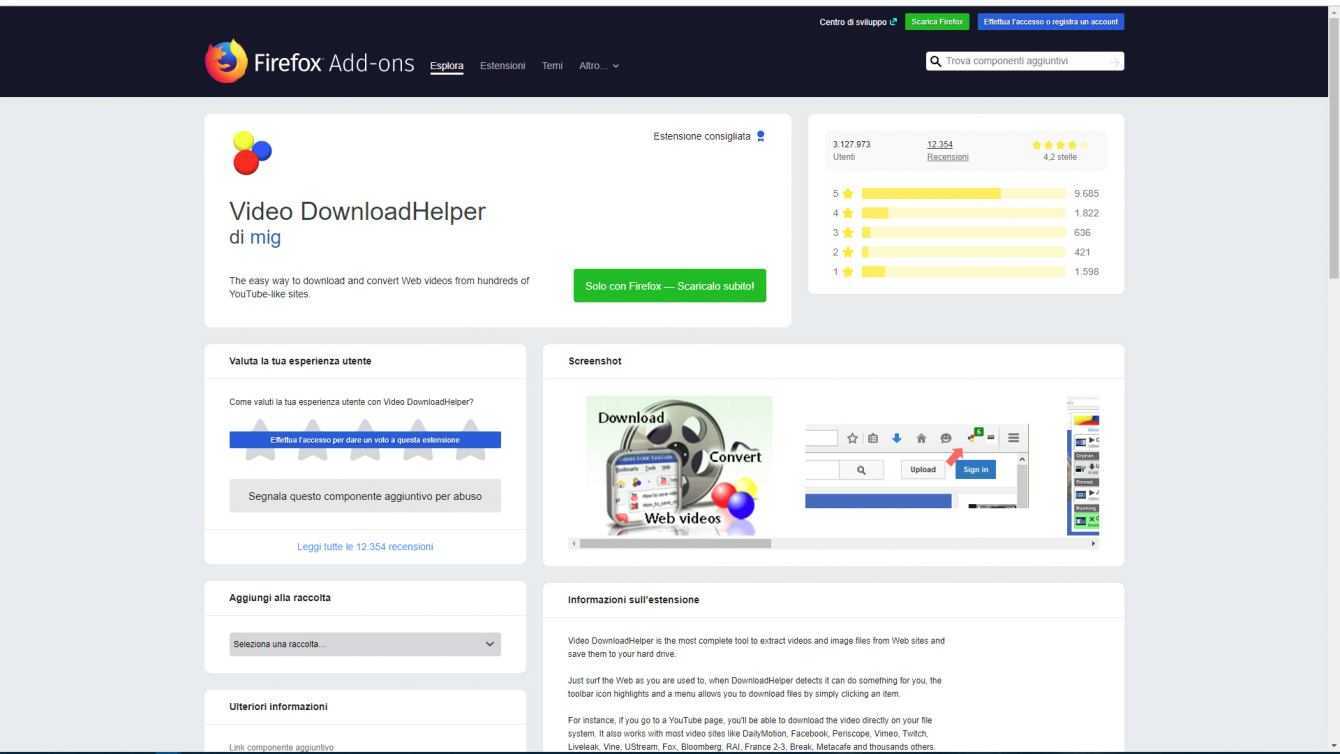
Task: Click Solo con Firefox — Scaricalo subito button
Action: tap(670, 285)
